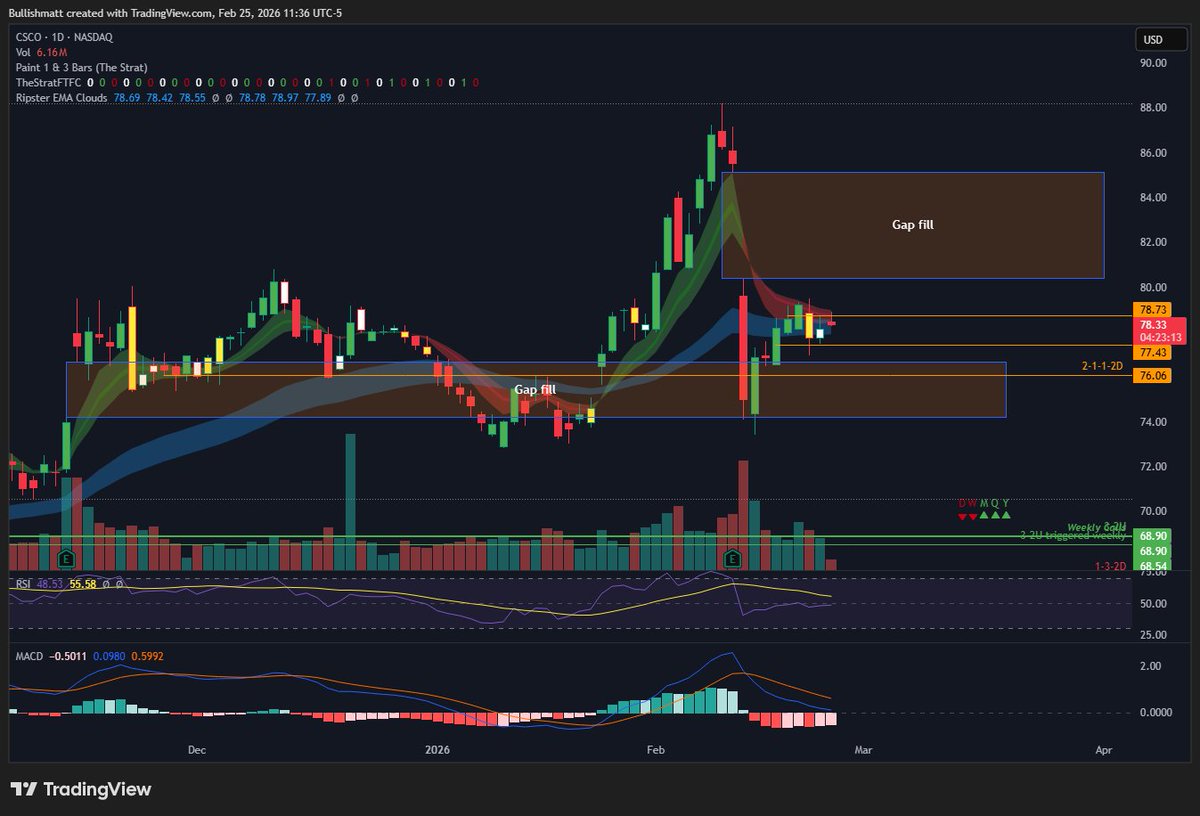Viewport: 1200px width, 816px height.
Task: Click the red 1-3-2D label
Action: click(x=1109, y=566)
